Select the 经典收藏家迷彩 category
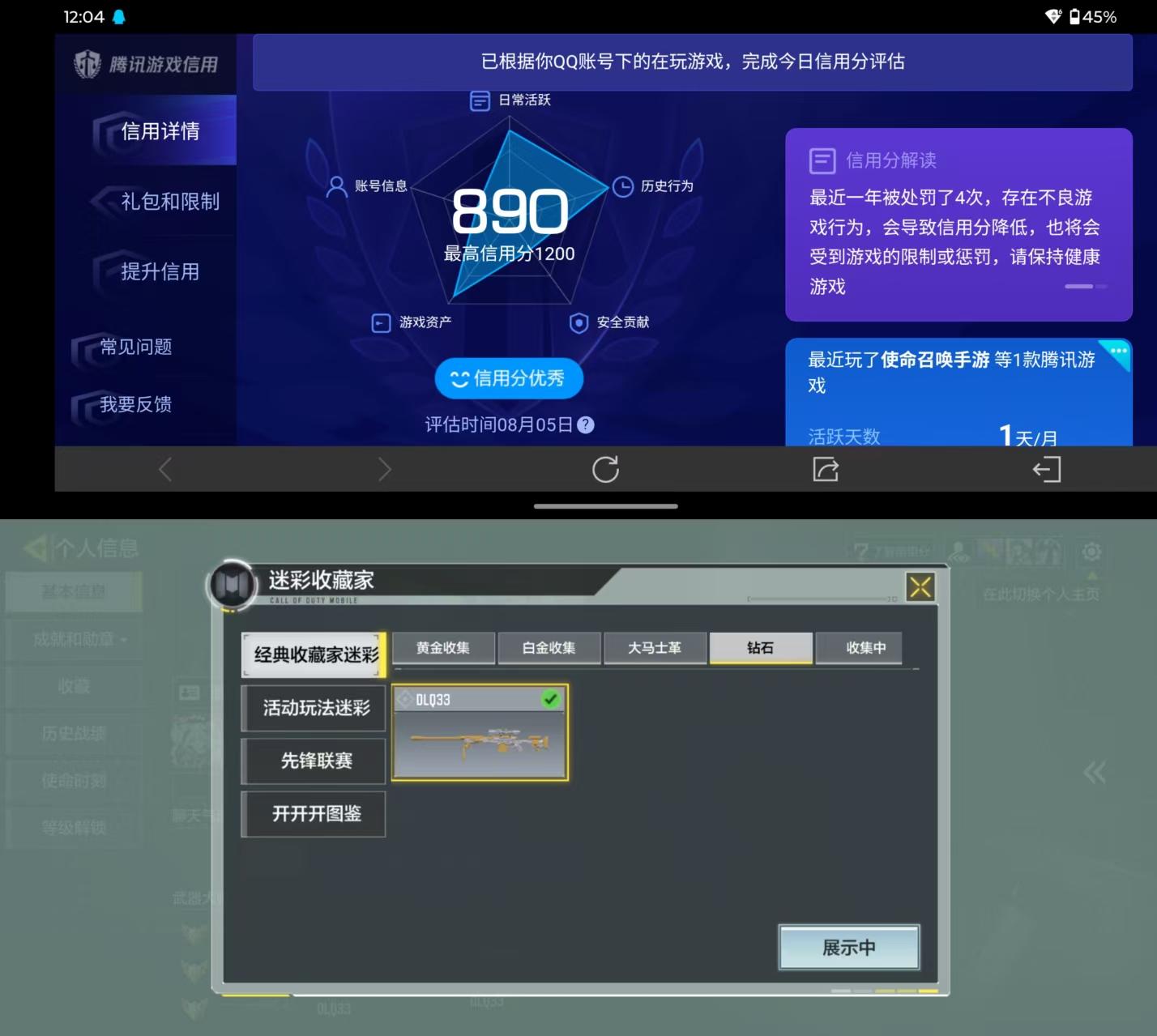 click(314, 654)
